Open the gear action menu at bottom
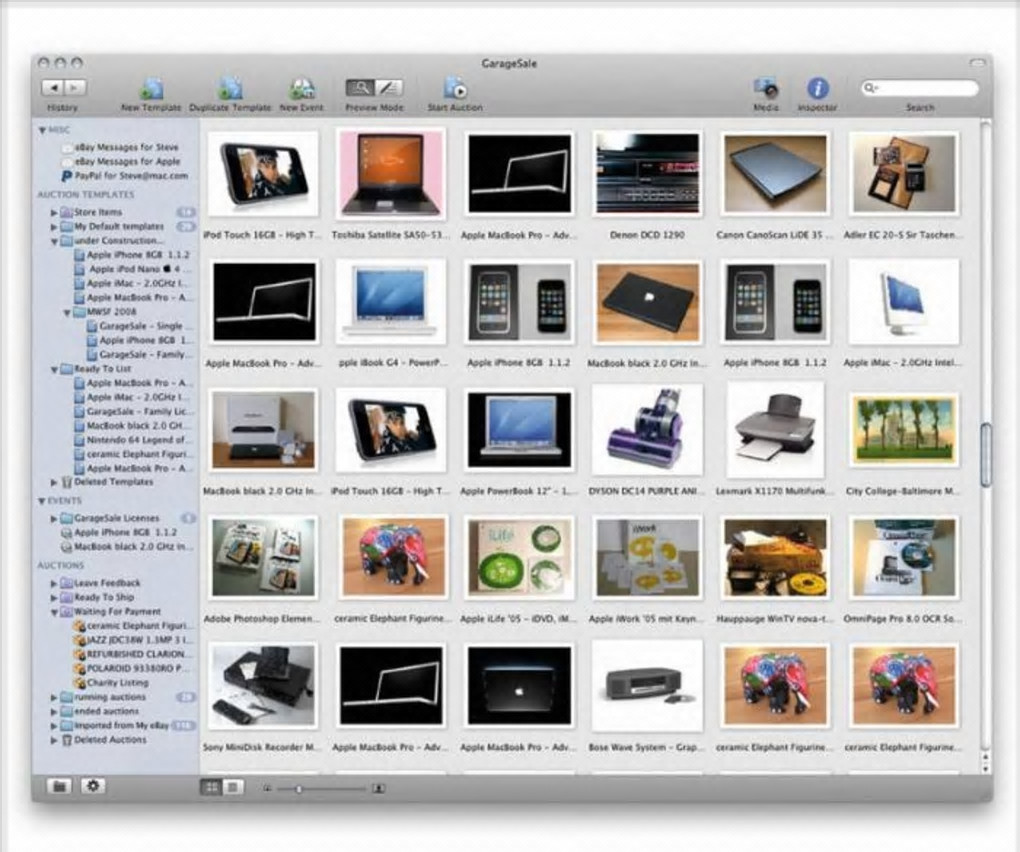 tap(93, 786)
